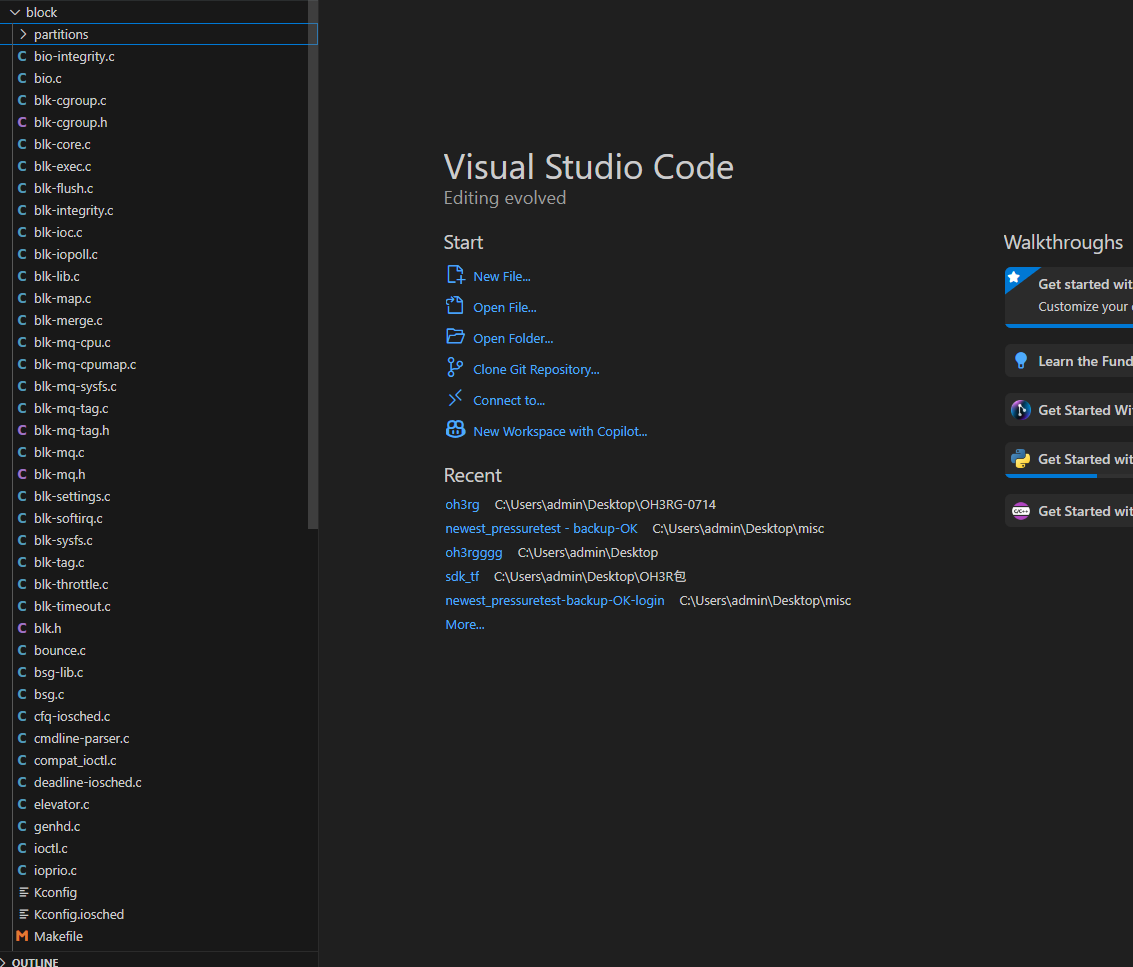Open the Customize your editor walkthrough card

tap(1069, 298)
